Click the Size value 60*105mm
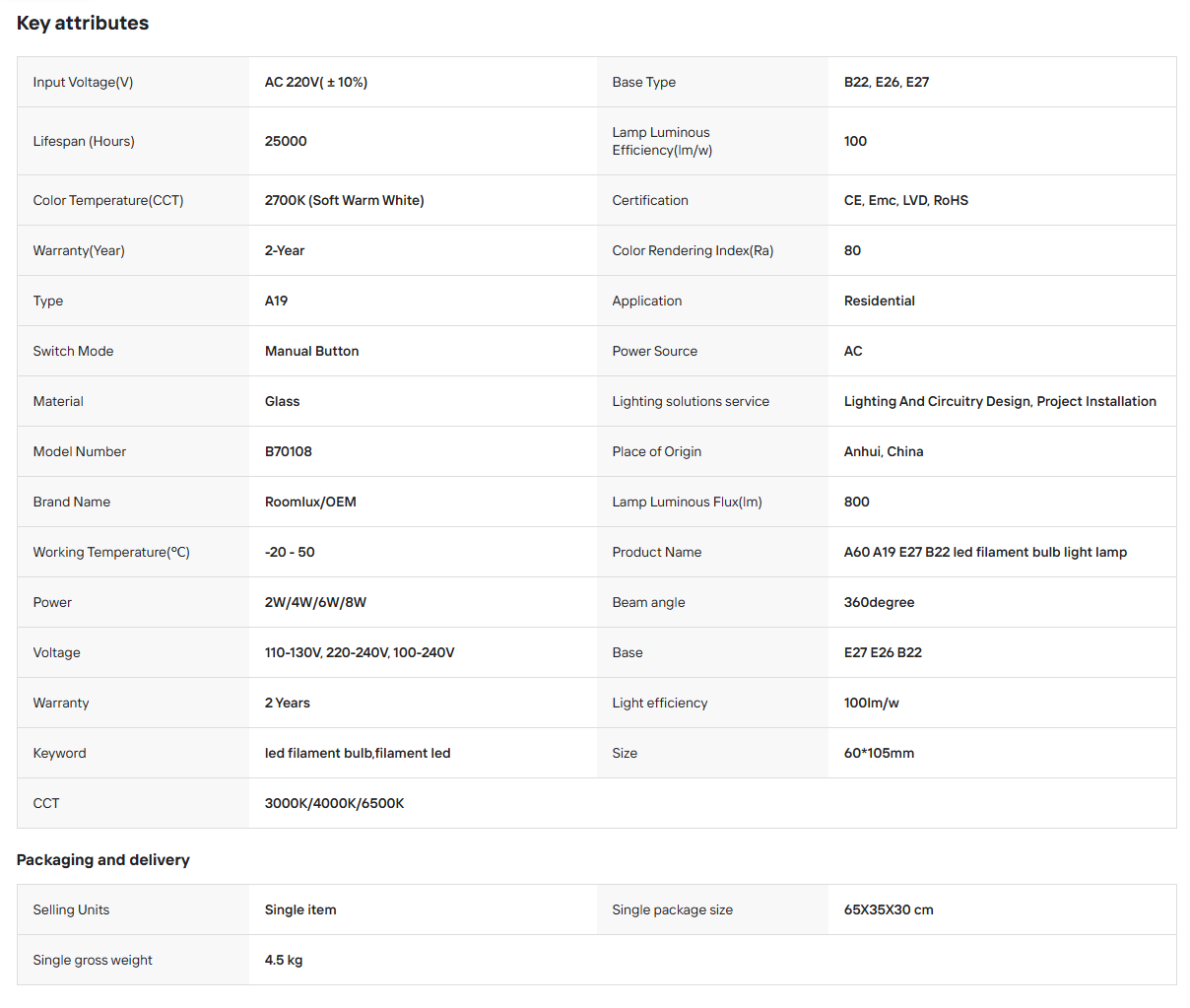The height and width of the screenshot is (1008, 1190). (879, 753)
